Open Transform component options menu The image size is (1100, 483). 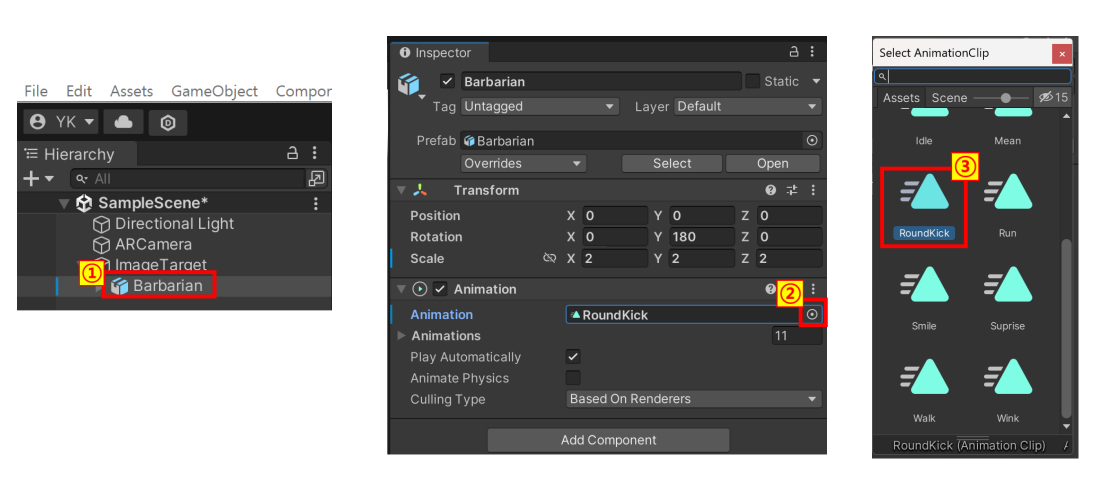click(813, 190)
